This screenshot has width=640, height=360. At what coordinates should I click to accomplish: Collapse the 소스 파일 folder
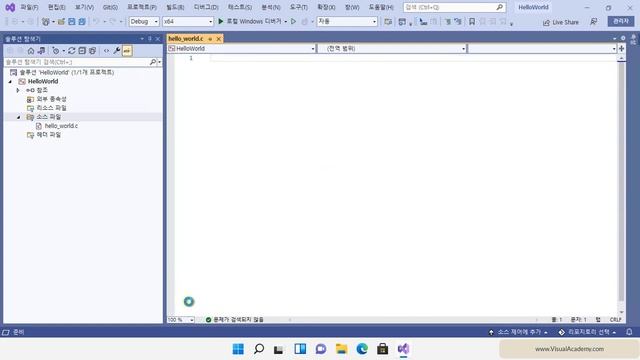(18, 117)
